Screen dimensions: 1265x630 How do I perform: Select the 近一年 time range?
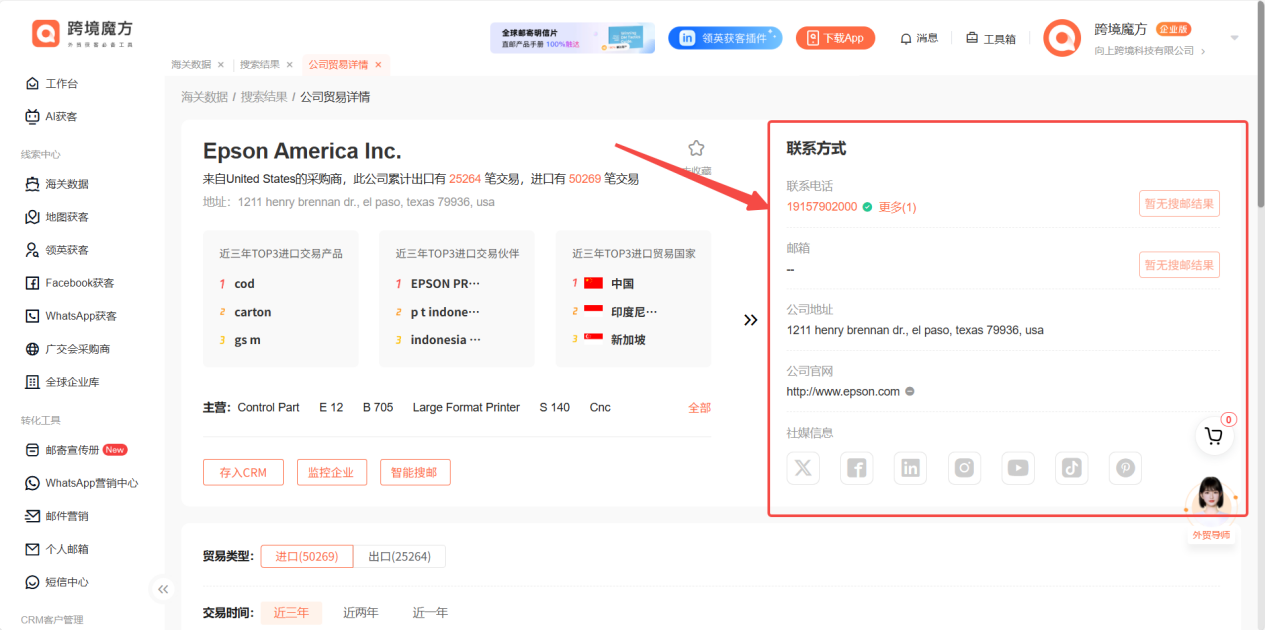tap(430, 613)
